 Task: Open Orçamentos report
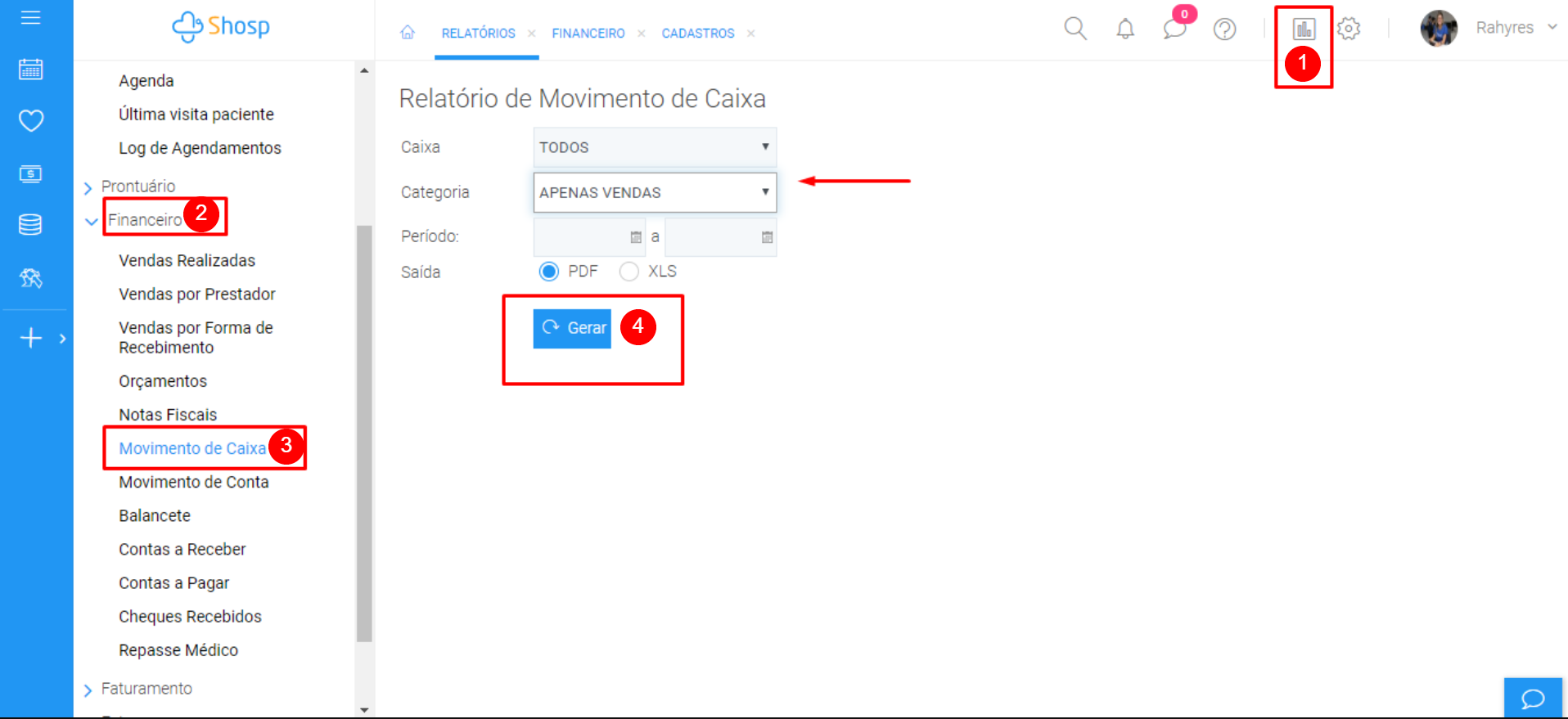[x=163, y=381]
